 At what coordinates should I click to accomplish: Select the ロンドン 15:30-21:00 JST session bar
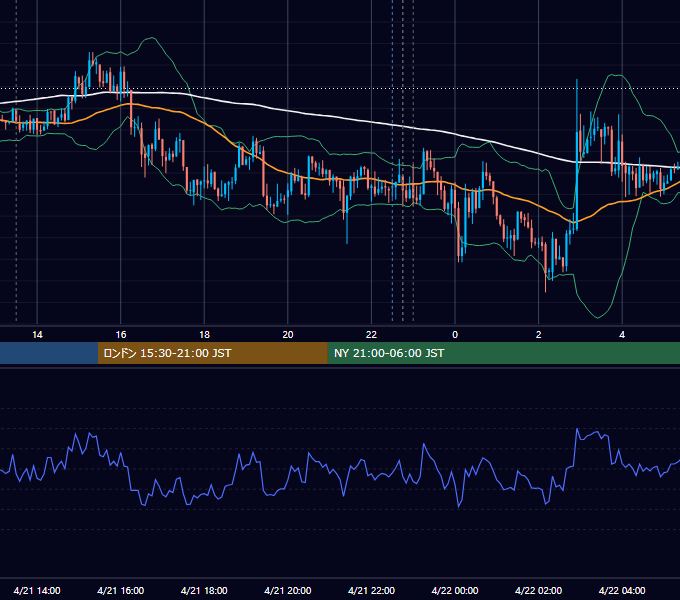[212, 353]
